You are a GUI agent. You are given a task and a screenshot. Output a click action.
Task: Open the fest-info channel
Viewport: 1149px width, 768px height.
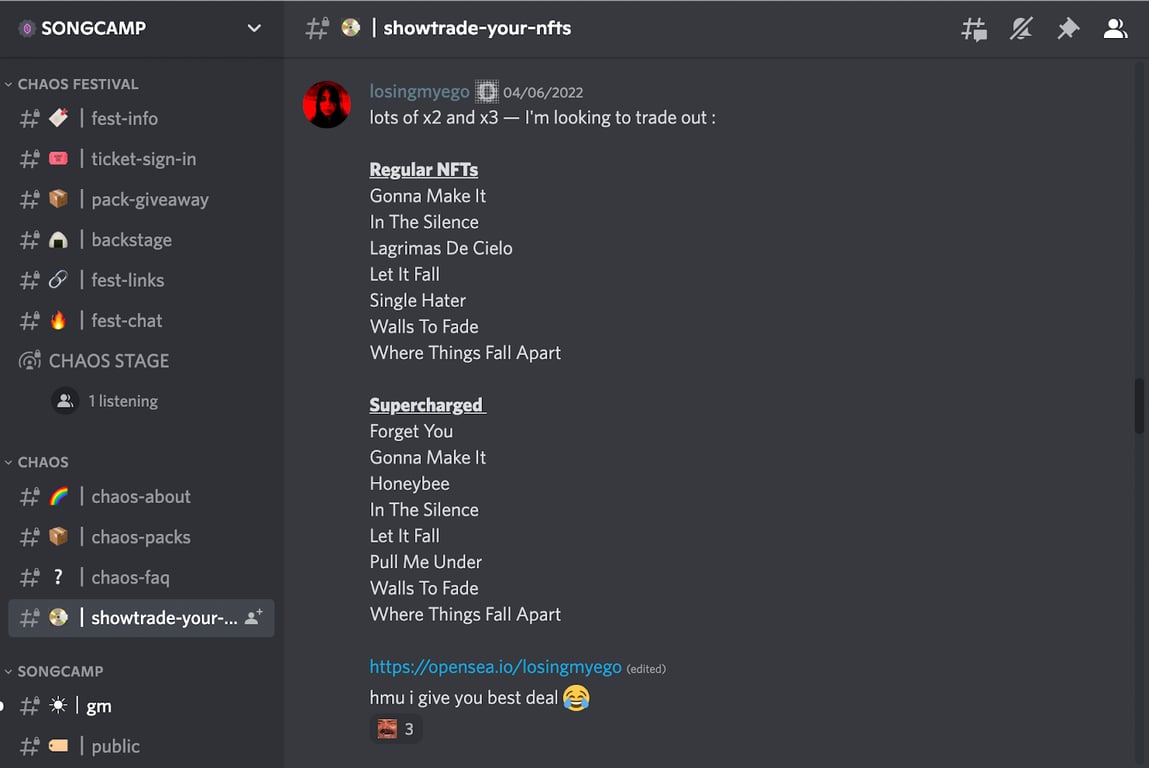coord(124,118)
